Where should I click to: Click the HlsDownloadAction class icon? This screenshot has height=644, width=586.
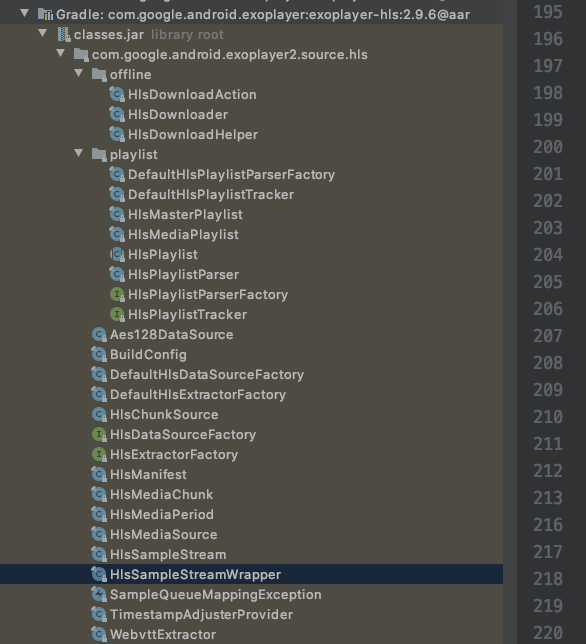[x=117, y=95]
